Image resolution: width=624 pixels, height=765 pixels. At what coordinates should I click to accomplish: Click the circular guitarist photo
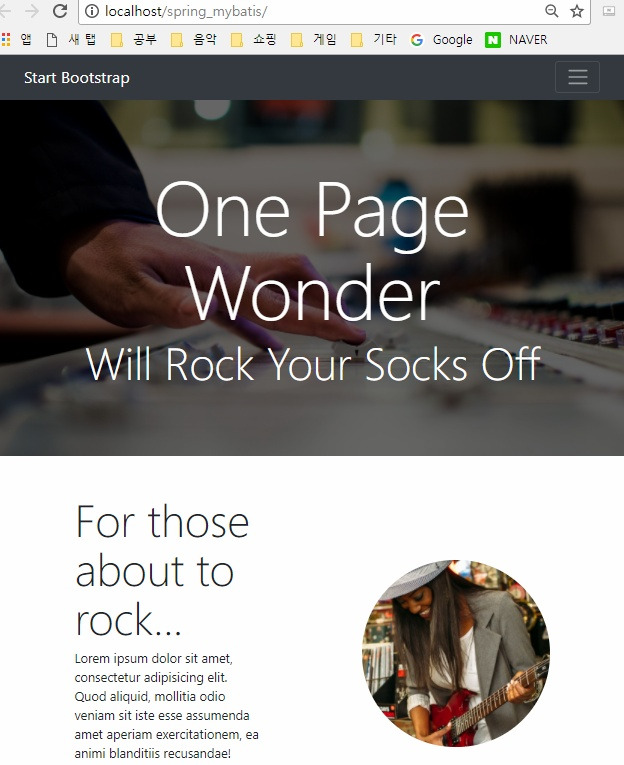pos(456,653)
